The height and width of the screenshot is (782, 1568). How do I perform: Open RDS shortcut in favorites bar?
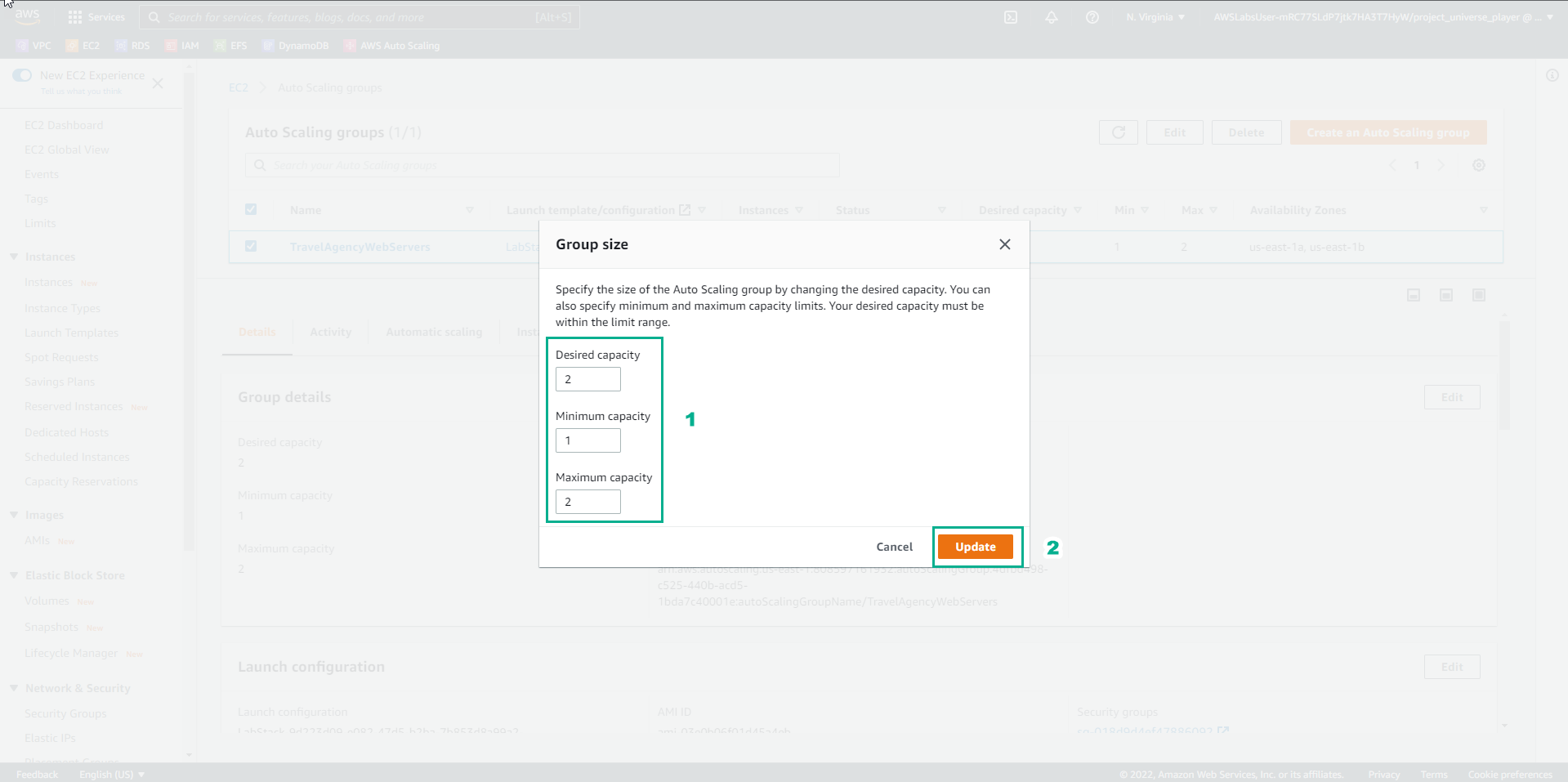pos(132,46)
